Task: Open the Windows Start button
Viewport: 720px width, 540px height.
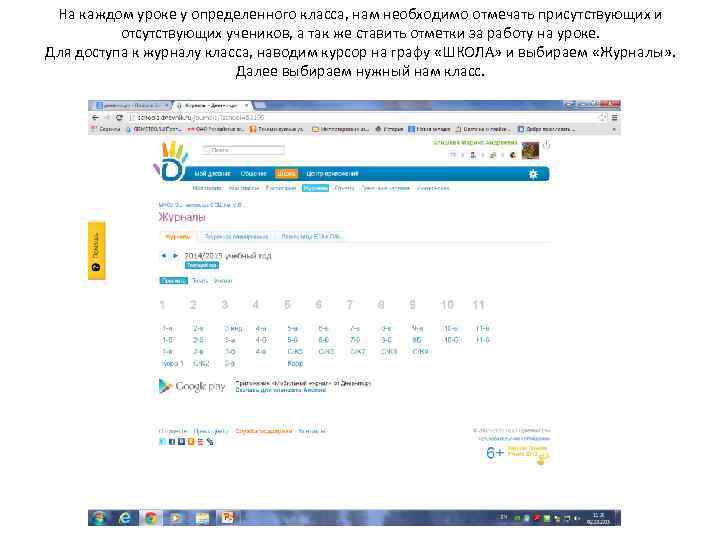Action: click(x=99, y=518)
